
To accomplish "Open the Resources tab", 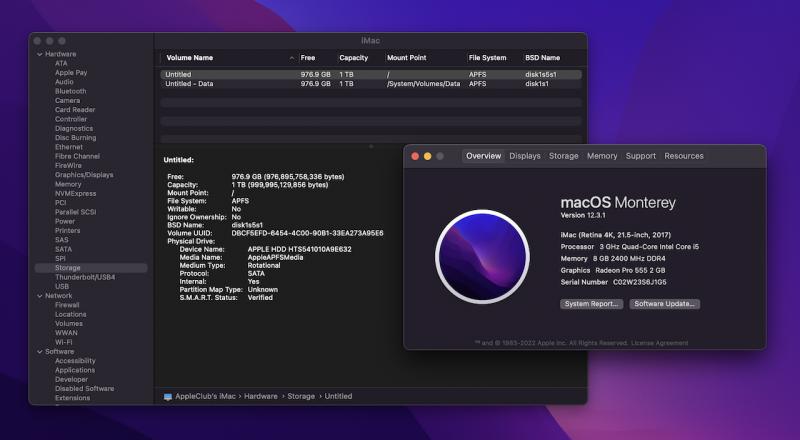I will [684, 156].
